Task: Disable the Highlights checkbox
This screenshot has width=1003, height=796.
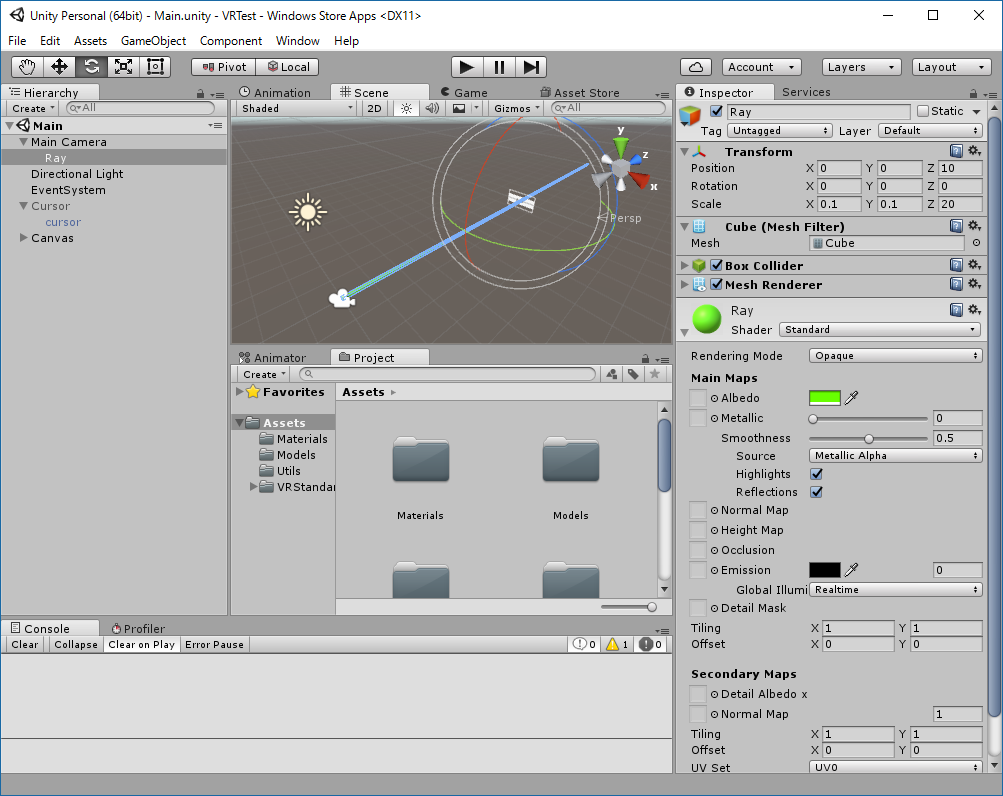Action: coord(816,474)
